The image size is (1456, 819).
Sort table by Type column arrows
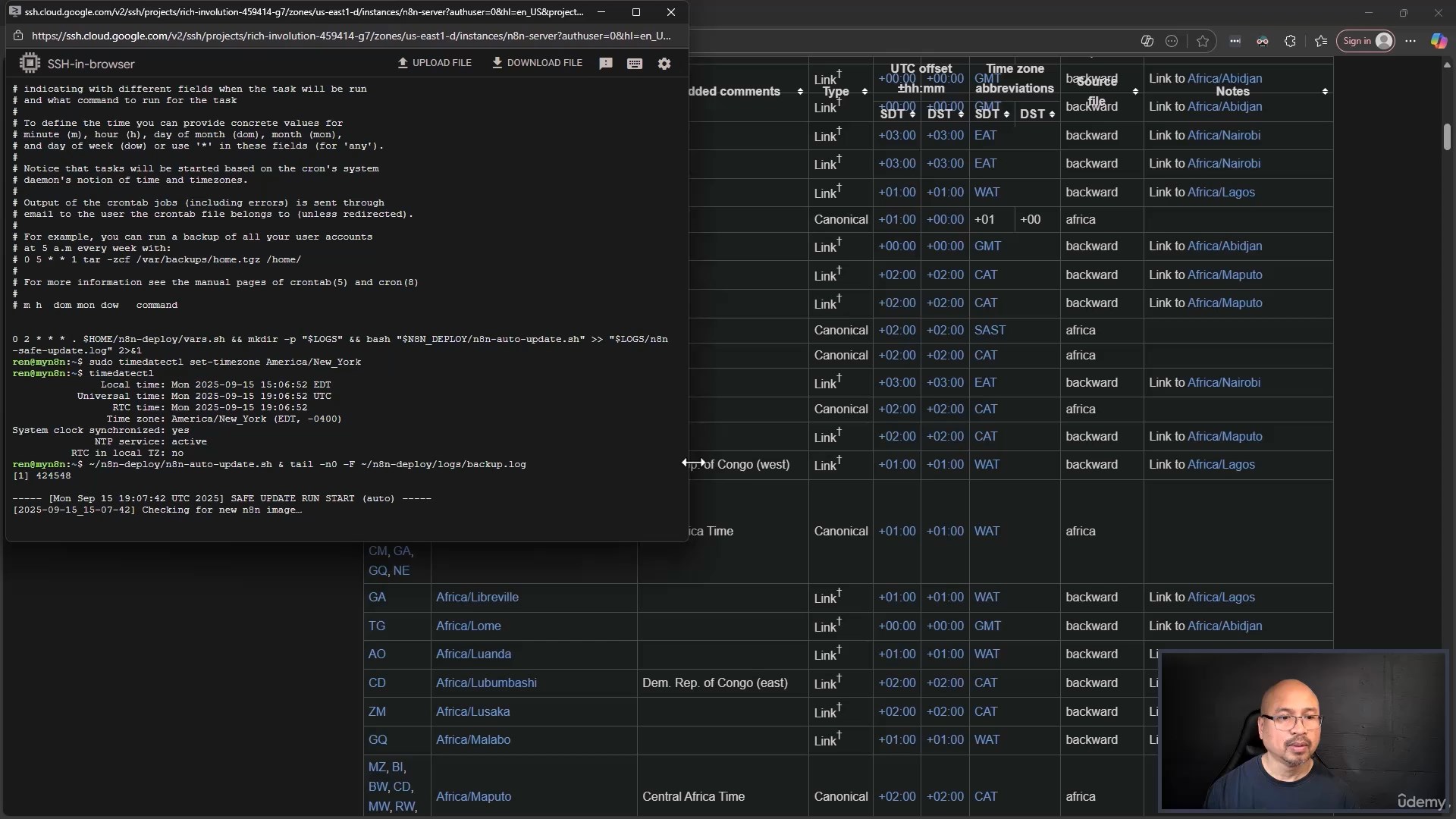(x=864, y=92)
